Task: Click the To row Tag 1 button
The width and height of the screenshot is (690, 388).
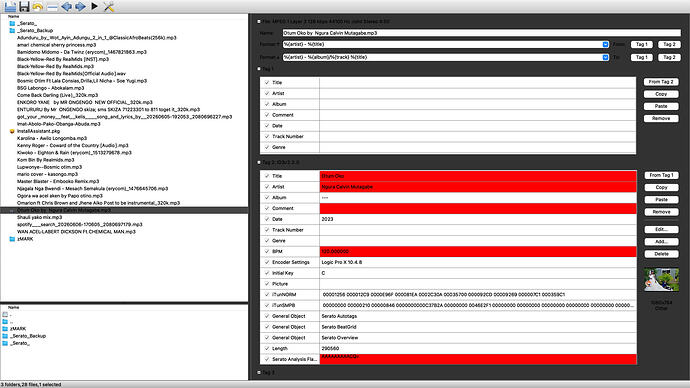Action: tap(642, 57)
